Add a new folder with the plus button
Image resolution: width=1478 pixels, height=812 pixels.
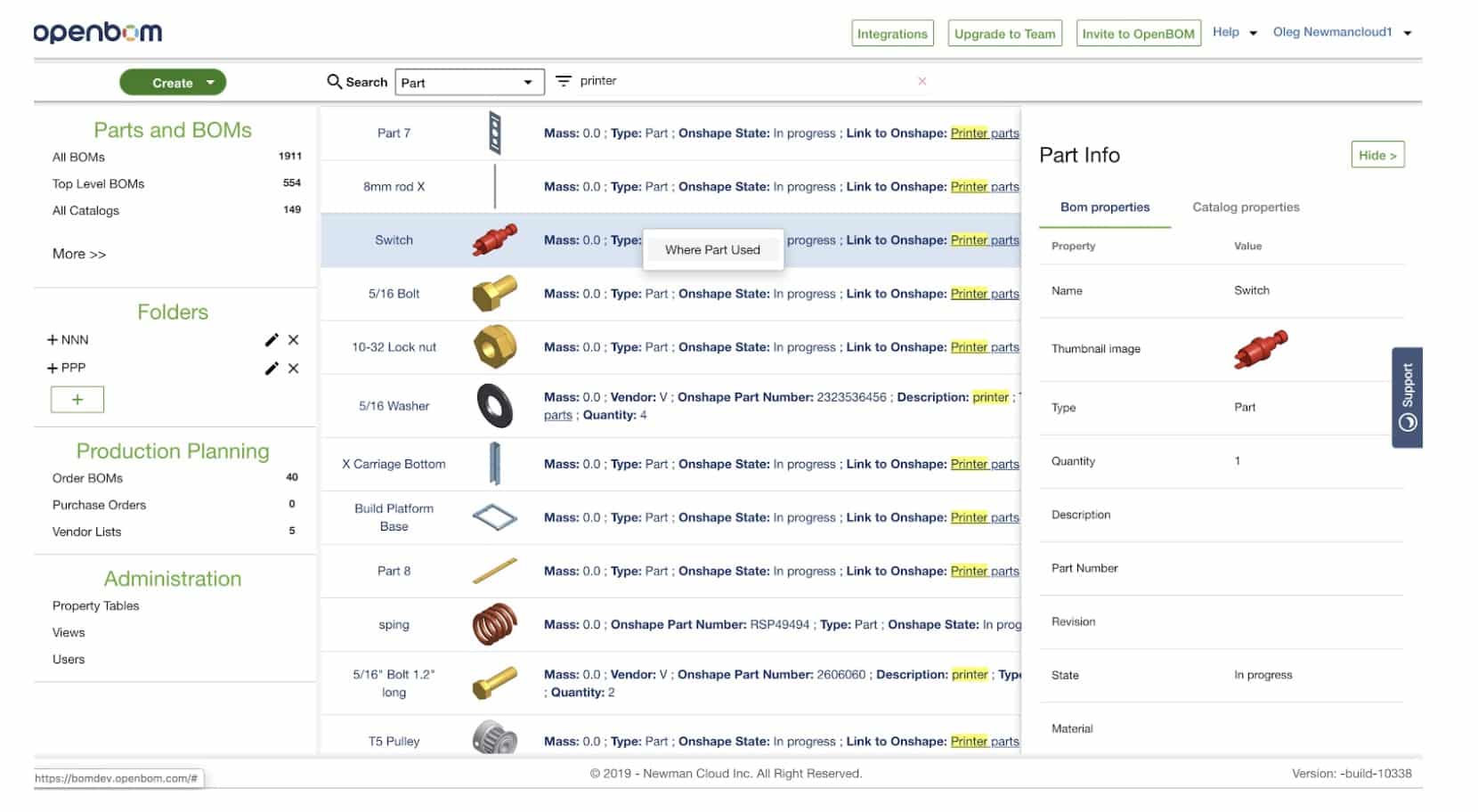click(x=77, y=399)
